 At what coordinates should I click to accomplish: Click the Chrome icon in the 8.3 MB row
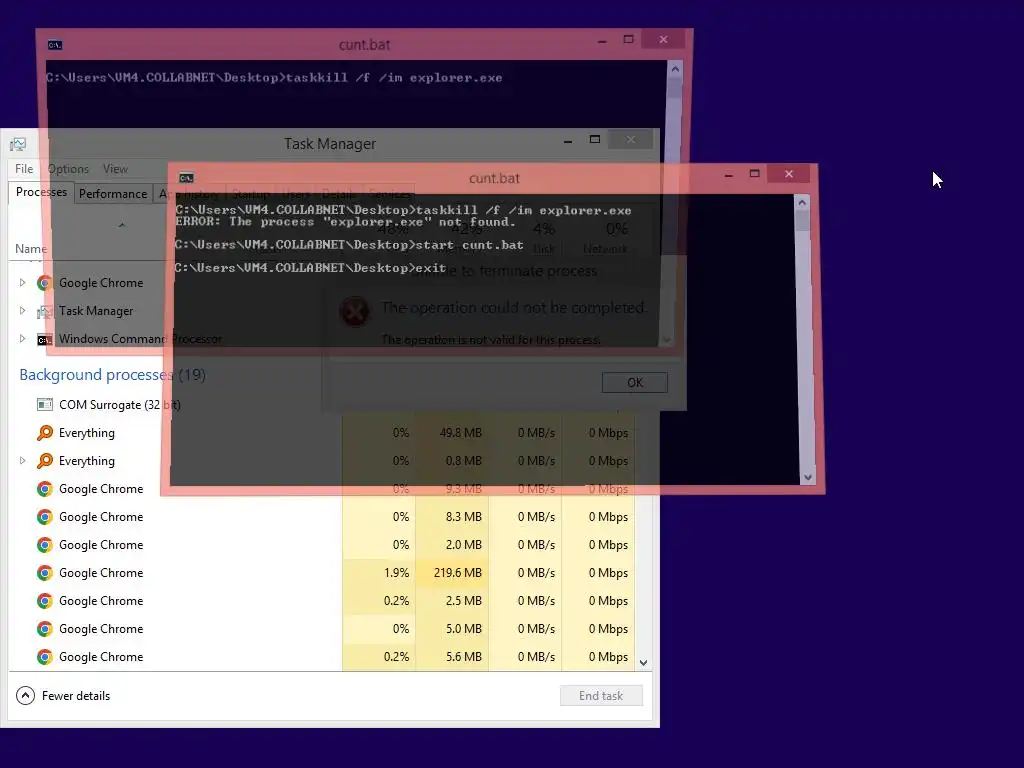[x=44, y=517]
